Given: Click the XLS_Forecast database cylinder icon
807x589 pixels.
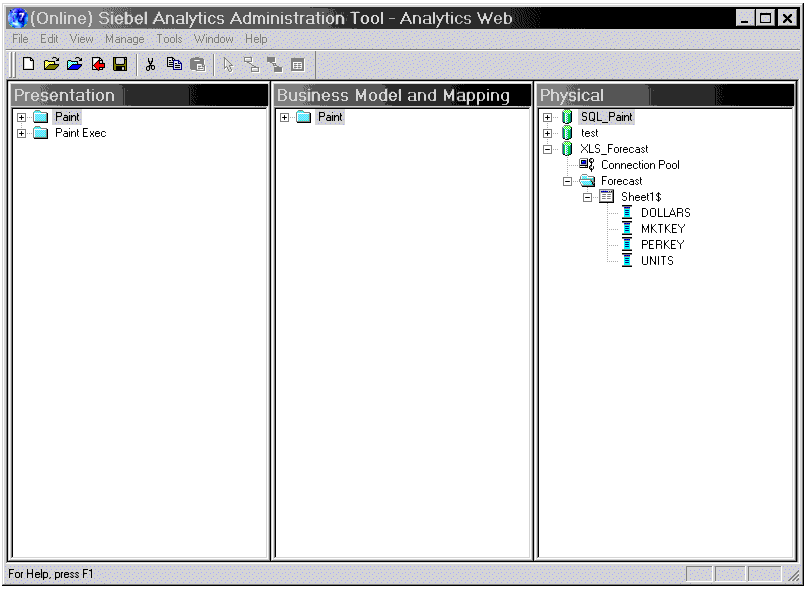Looking at the screenshot, I should pyautogui.click(x=567, y=149).
